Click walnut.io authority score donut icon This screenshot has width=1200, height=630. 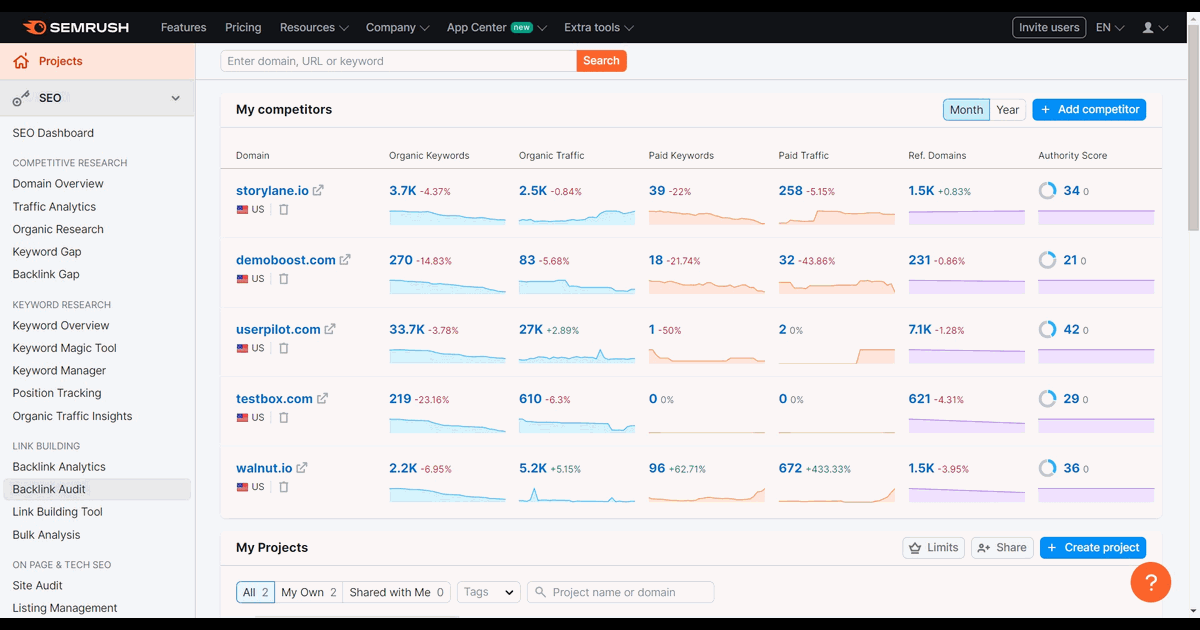pos(1047,467)
